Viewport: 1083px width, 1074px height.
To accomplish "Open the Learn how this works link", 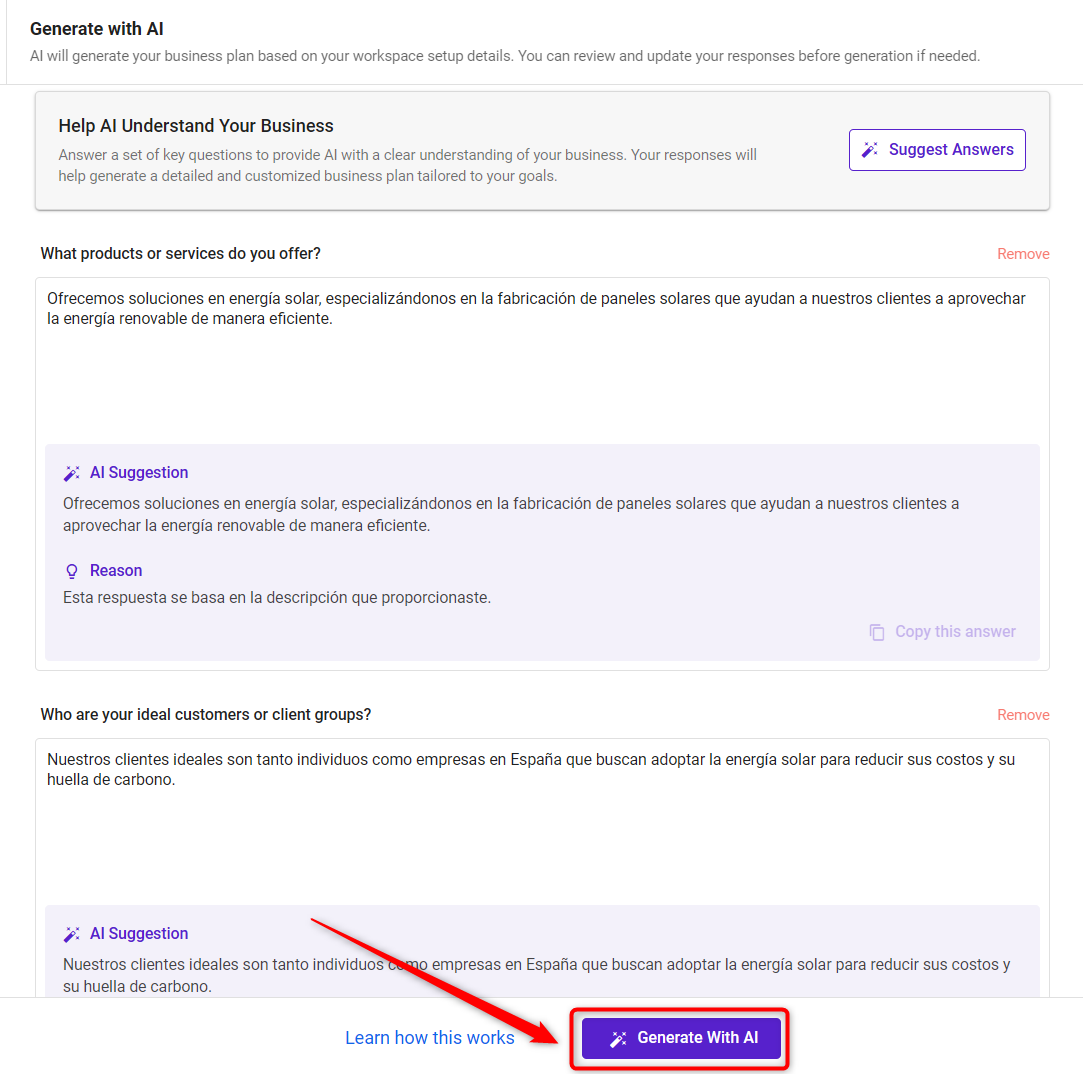I will click(x=430, y=1037).
